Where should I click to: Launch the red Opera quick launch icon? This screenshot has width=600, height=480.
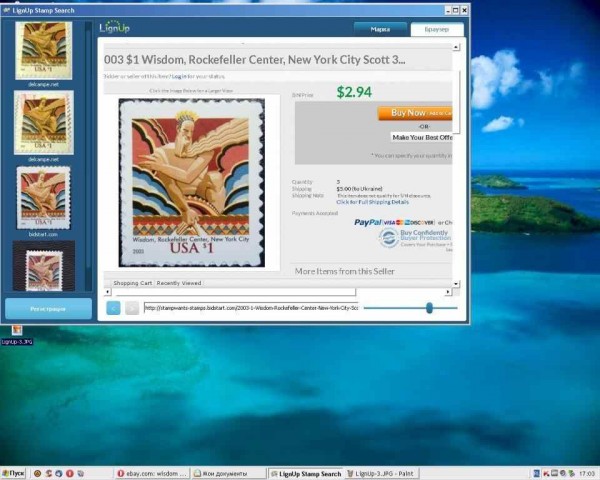pyautogui.click(x=70, y=473)
